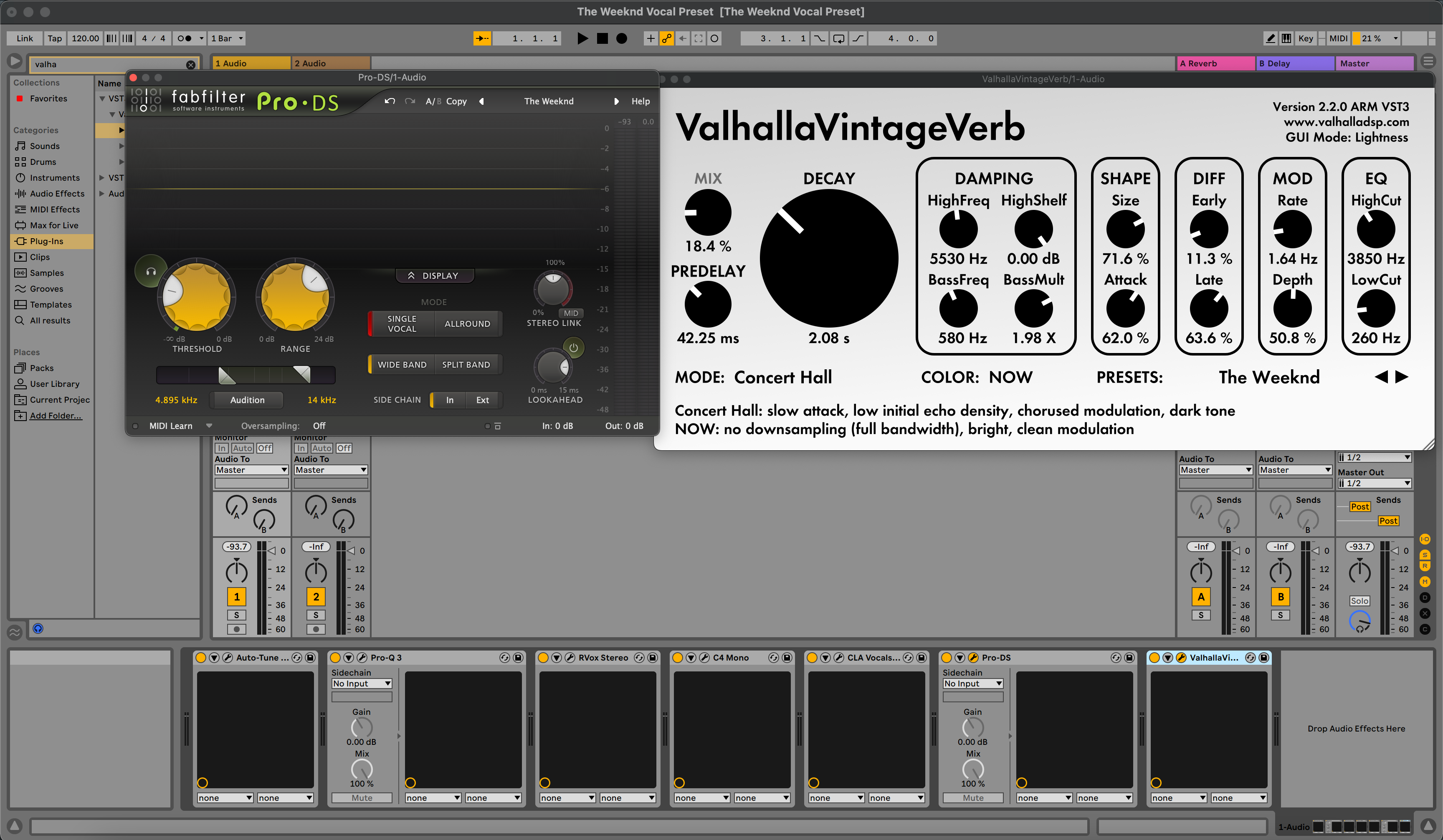The width and height of the screenshot is (1443, 840).
Task: Open the Audio To dropdown on track 1
Action: coord(251,470)
